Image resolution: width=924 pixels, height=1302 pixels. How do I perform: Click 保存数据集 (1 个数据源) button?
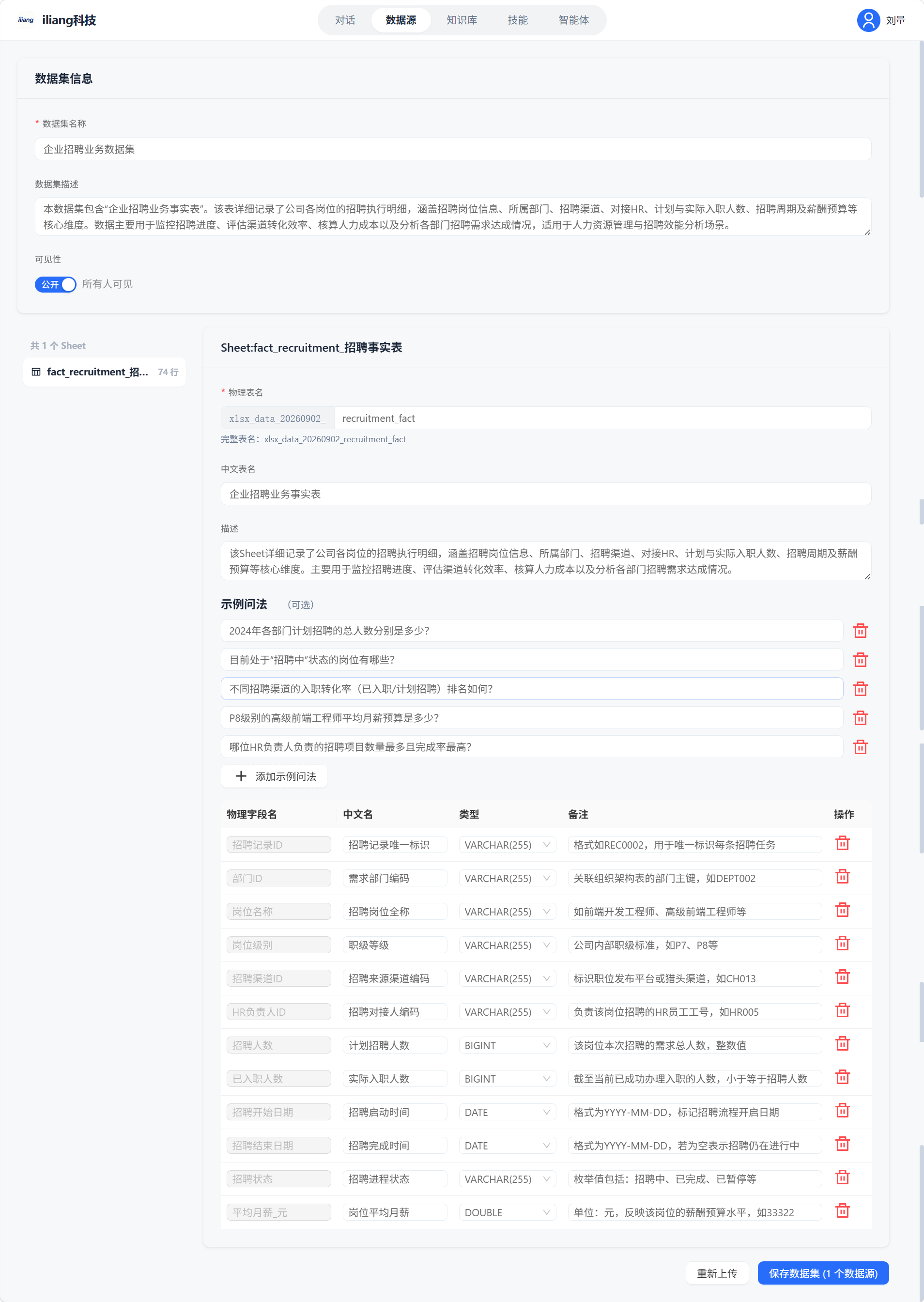823,1273
